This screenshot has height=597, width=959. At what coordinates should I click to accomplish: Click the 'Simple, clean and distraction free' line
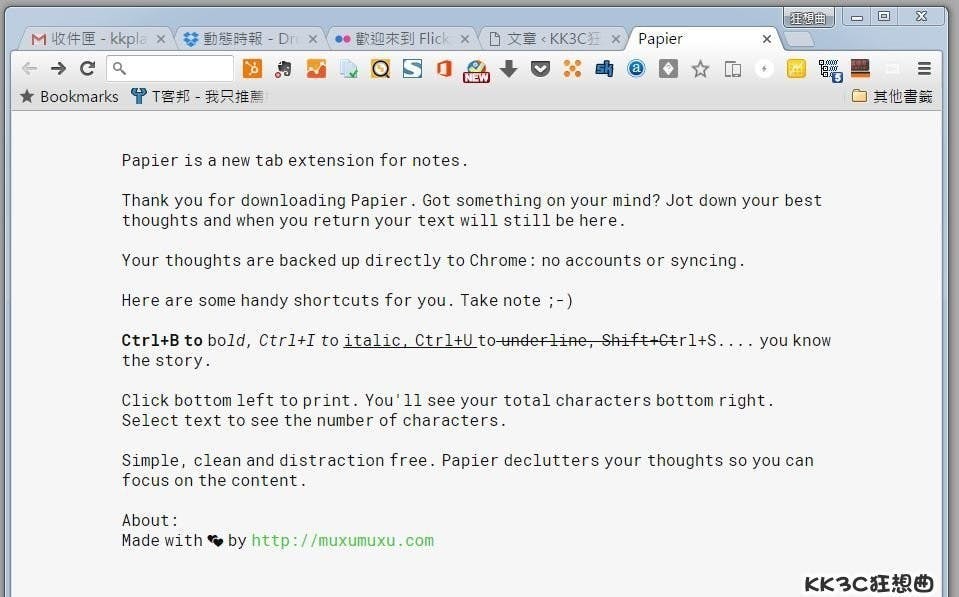tap(468, 460)
